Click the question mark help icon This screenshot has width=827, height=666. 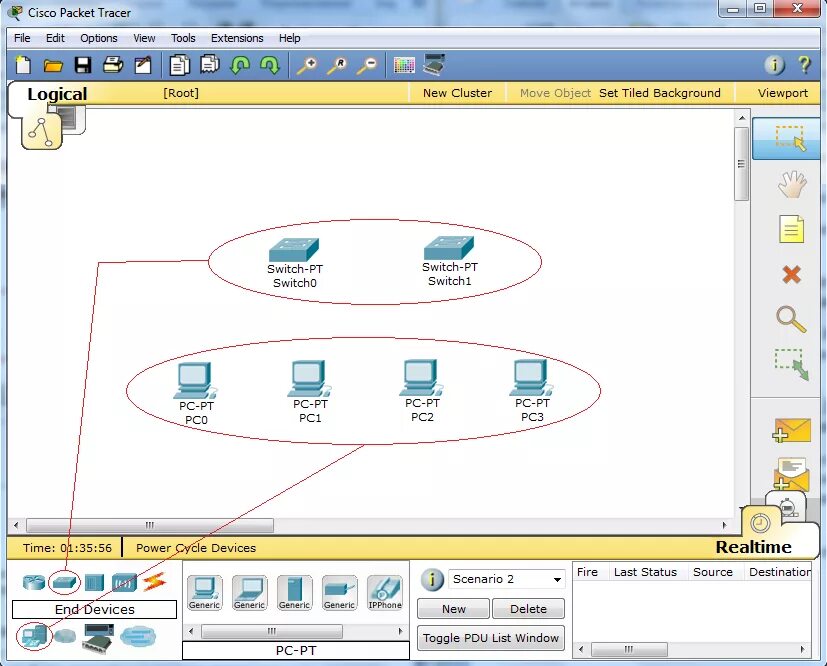click(804, 64)
